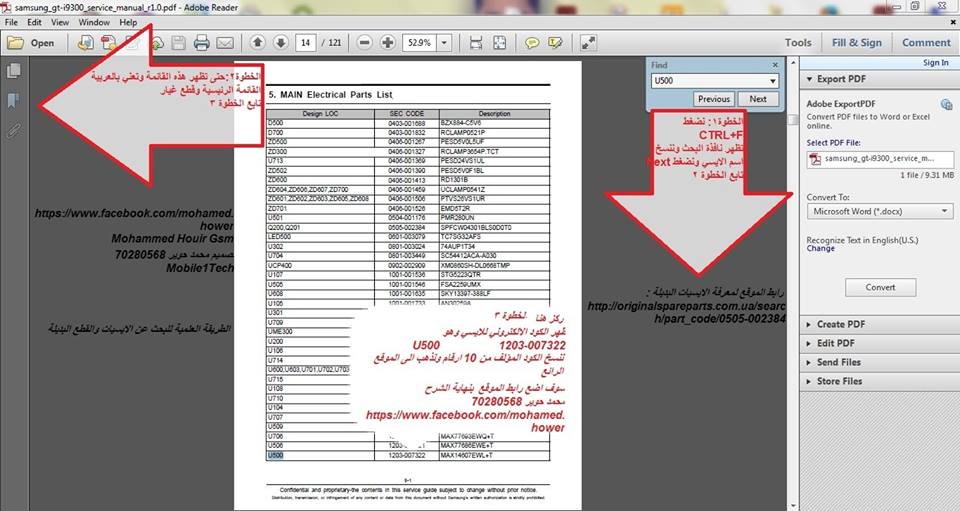Screen dimensions: 960x511
Task: Show attachments paperclip panel
Action: click(x=13, y=130)
